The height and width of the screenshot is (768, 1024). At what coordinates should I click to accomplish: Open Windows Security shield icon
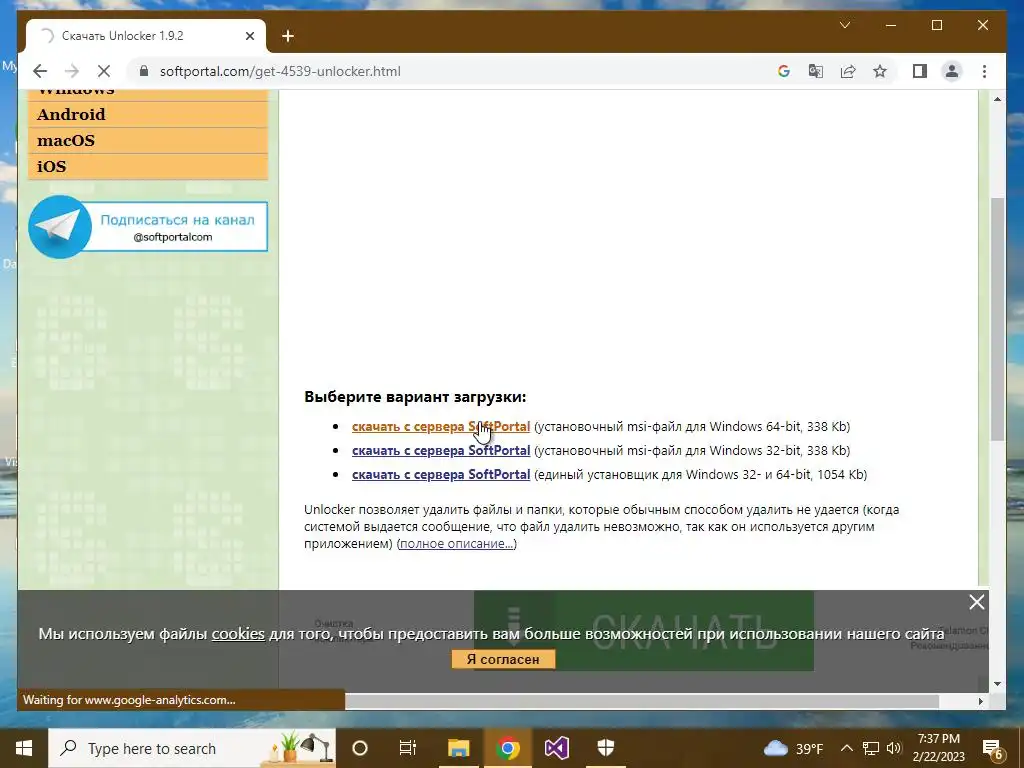point(605,748)
